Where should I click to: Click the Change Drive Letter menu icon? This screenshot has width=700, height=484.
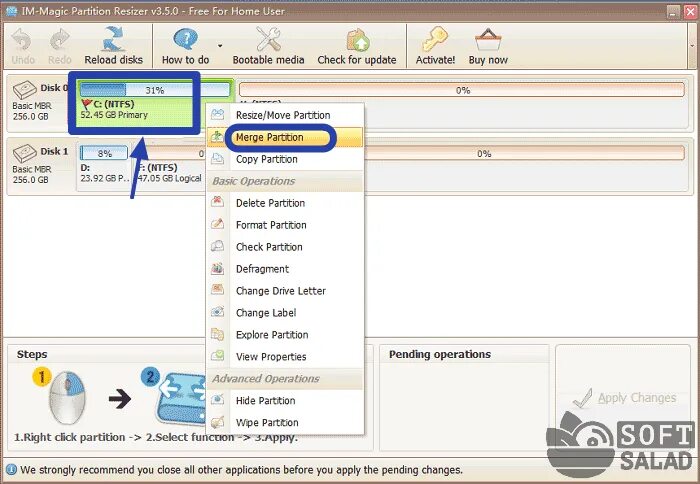point(217,290)
